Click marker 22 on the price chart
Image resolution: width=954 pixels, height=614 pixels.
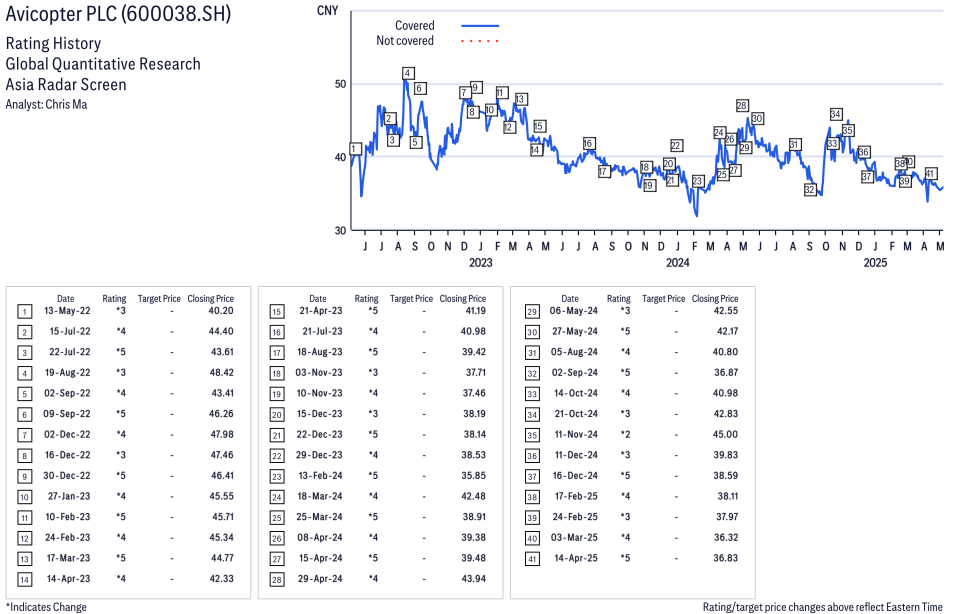[x=676, y=145]
